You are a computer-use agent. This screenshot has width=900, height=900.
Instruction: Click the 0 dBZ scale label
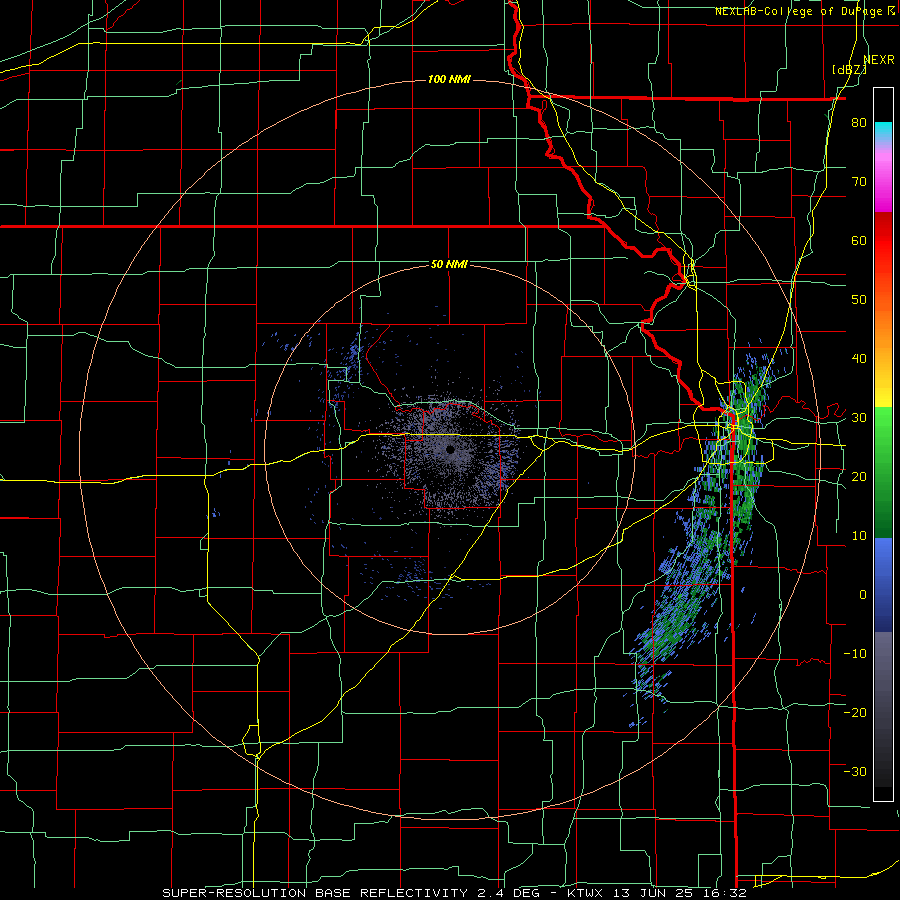(863, 595)
